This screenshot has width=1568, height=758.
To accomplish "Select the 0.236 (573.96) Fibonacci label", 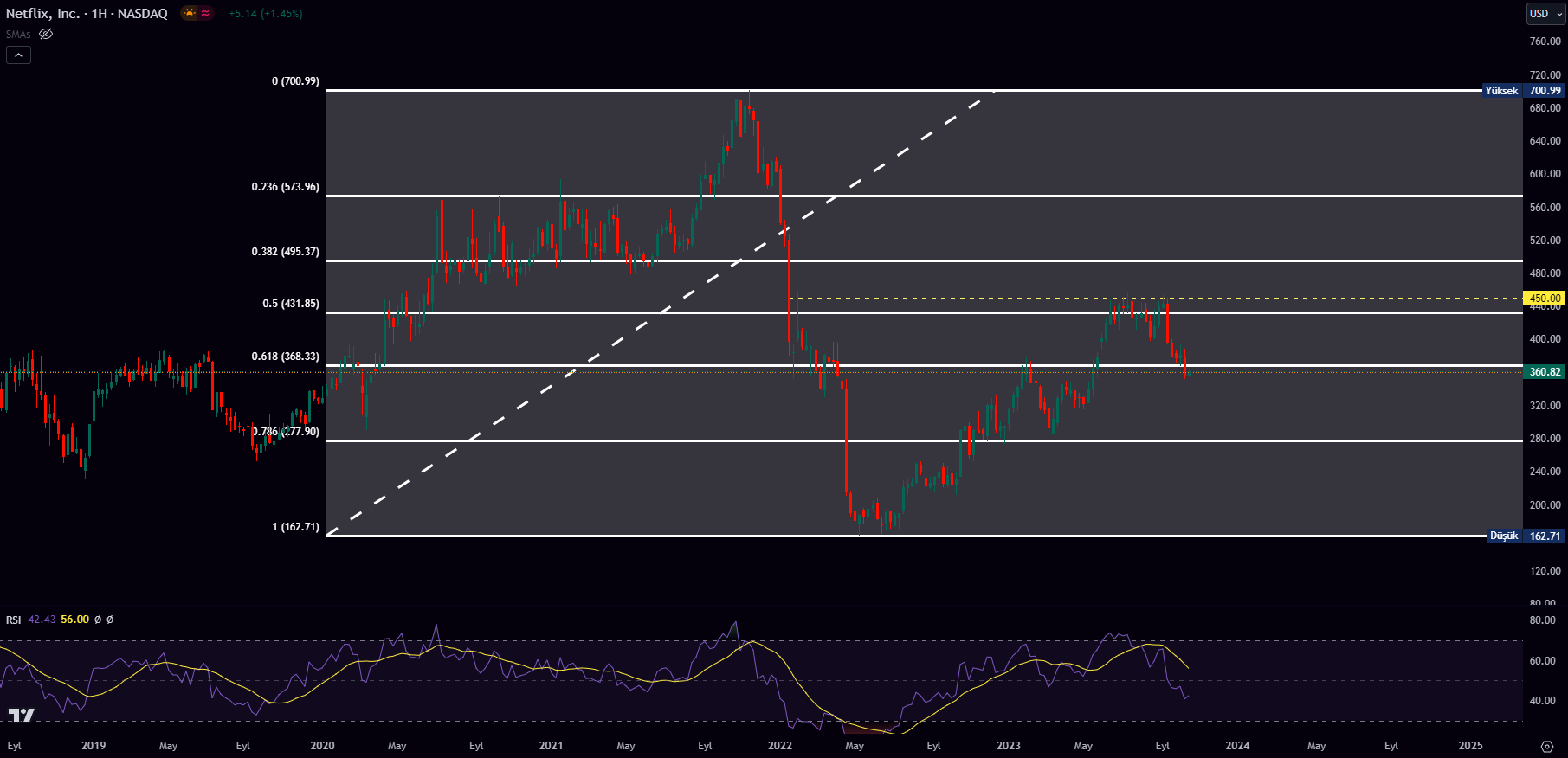I will 285,187.
